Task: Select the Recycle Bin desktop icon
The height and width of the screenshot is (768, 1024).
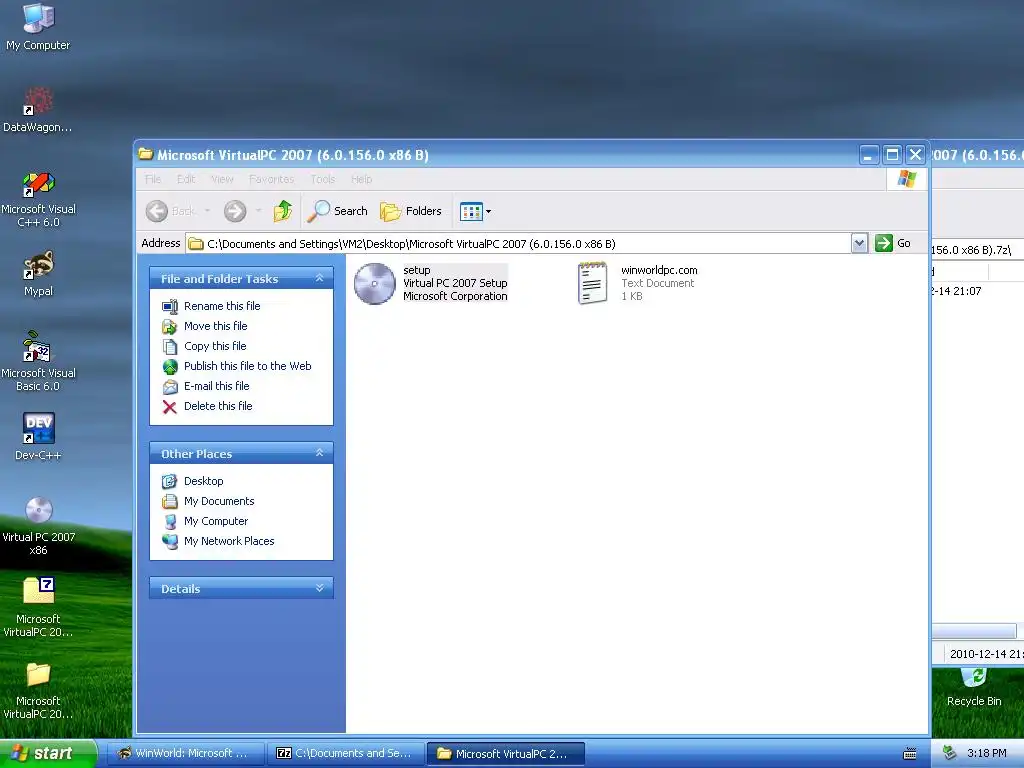Action: pyautogui.click(x=974, y=688)
